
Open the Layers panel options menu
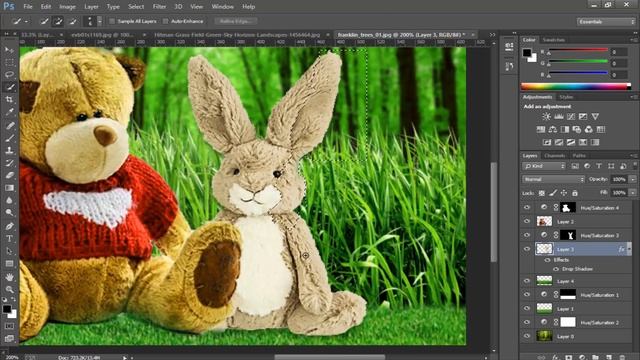(x=633, y=156)
